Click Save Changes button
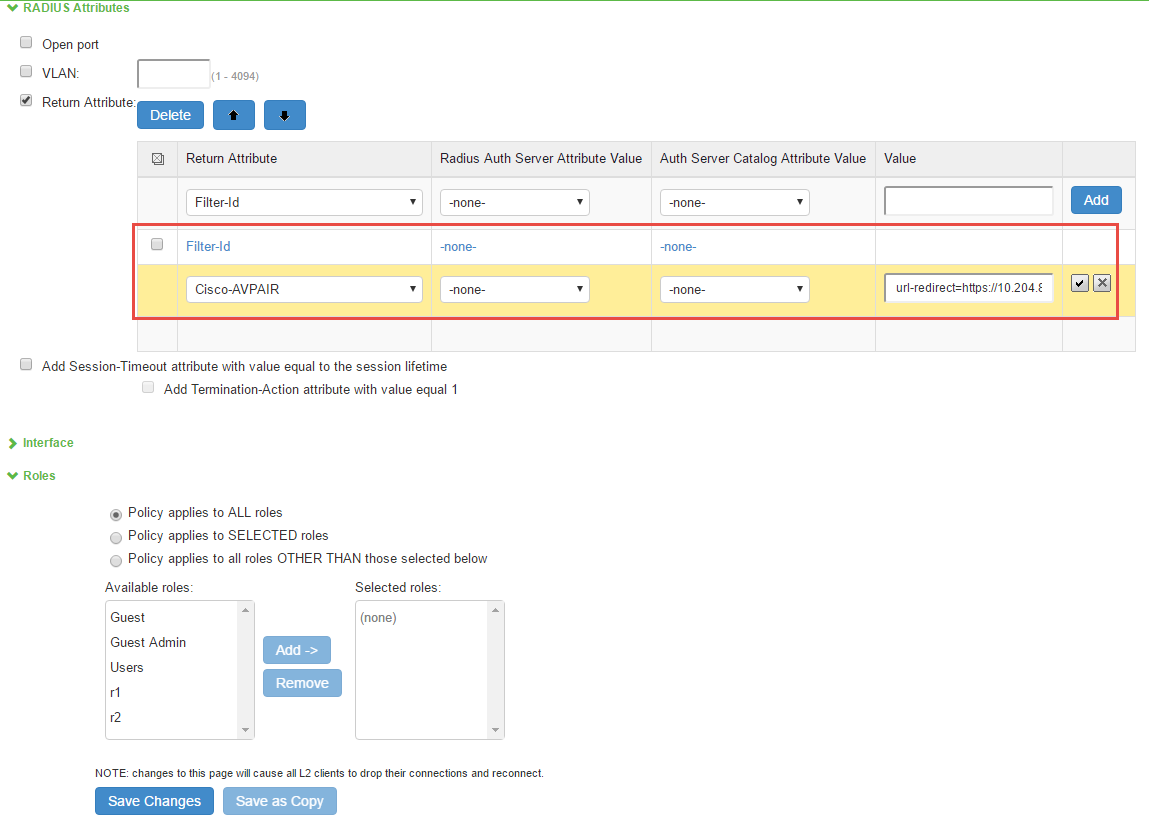1149x815 pixels. point(155,801)
